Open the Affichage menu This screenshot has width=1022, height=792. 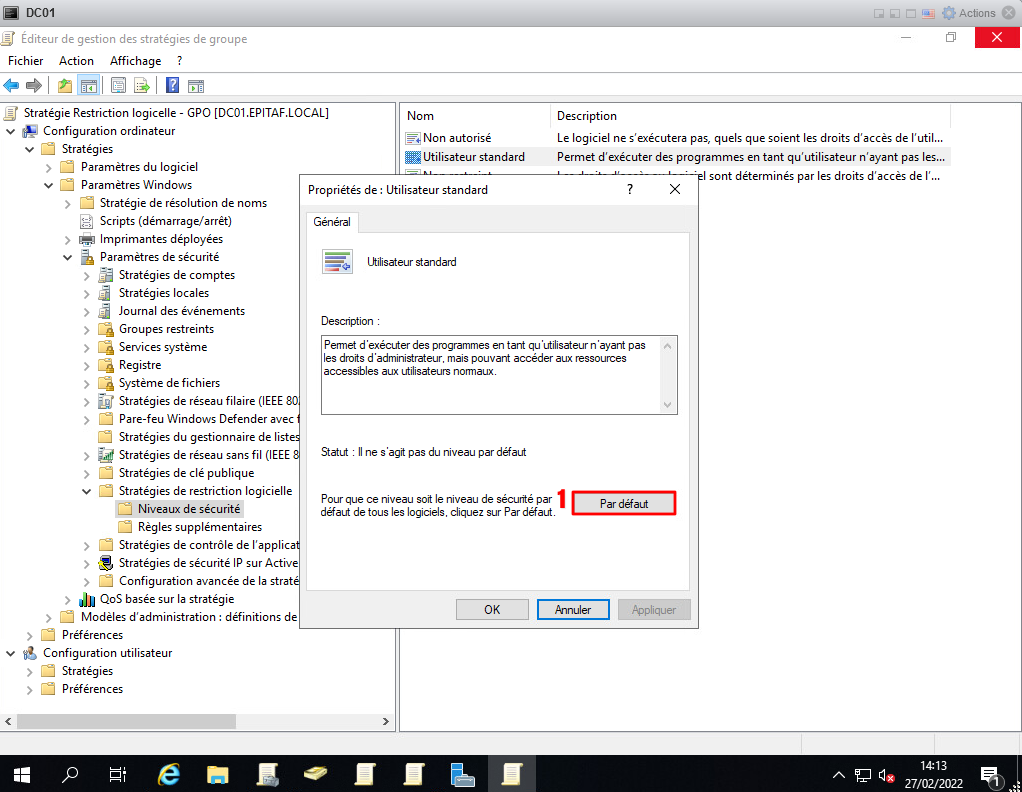click(x=135, y=61)
